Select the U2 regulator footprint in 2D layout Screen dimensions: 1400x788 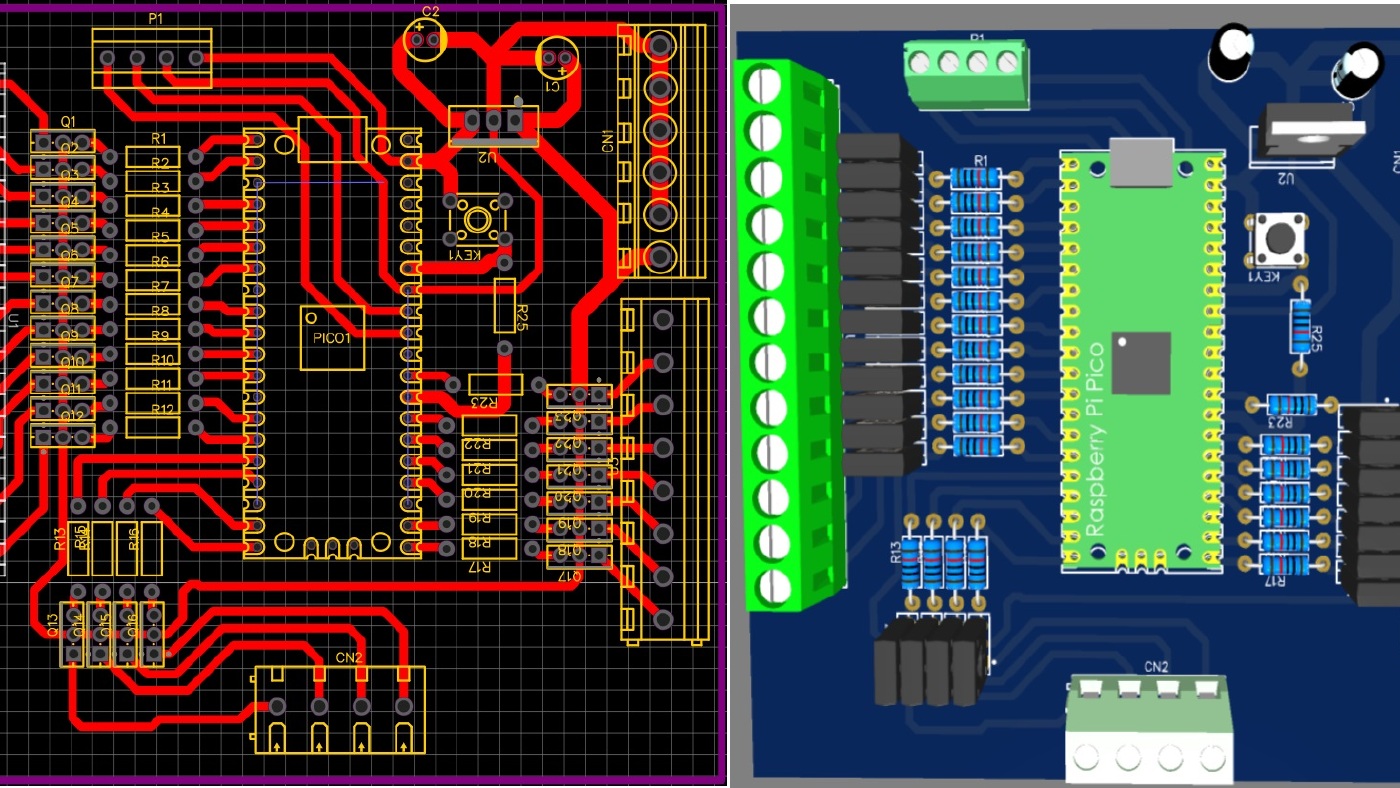coord(493,127)
